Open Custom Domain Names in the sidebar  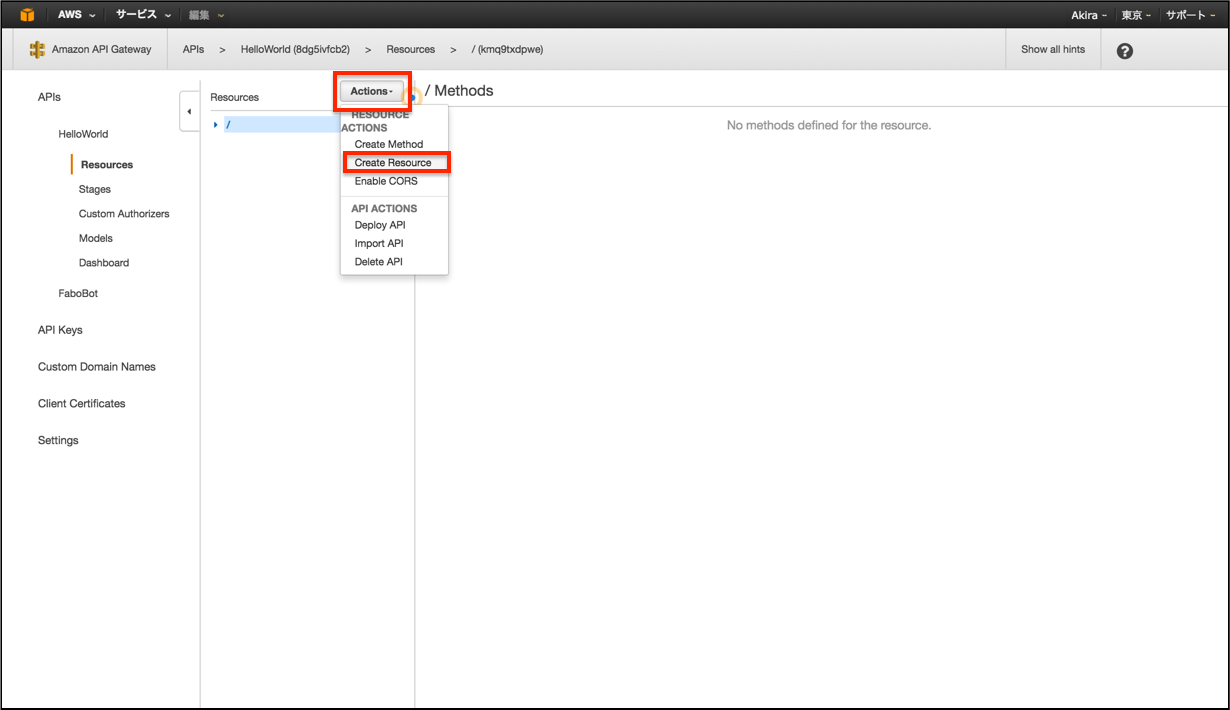96,366
